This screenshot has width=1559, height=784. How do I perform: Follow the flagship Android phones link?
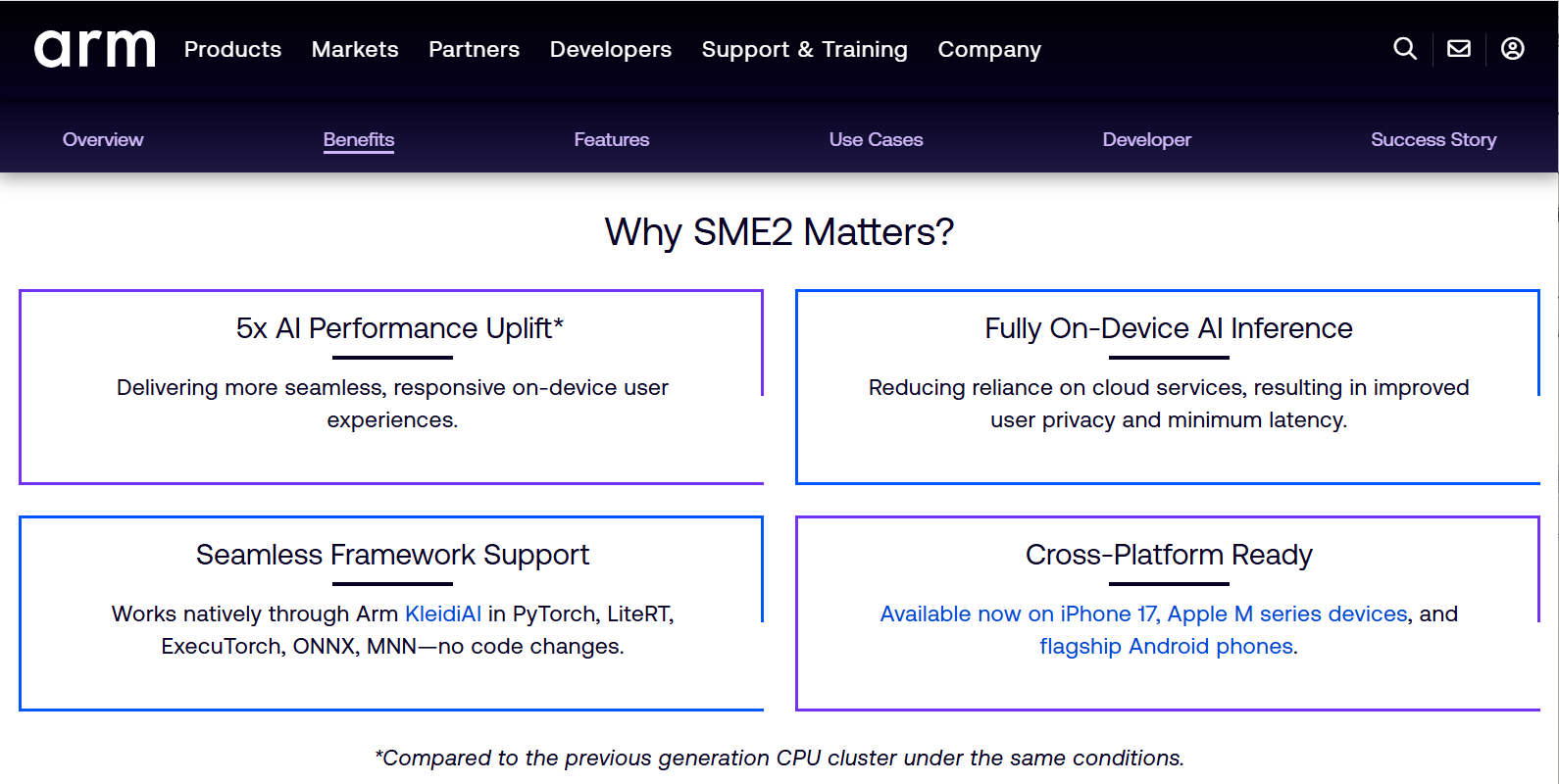1167,646
